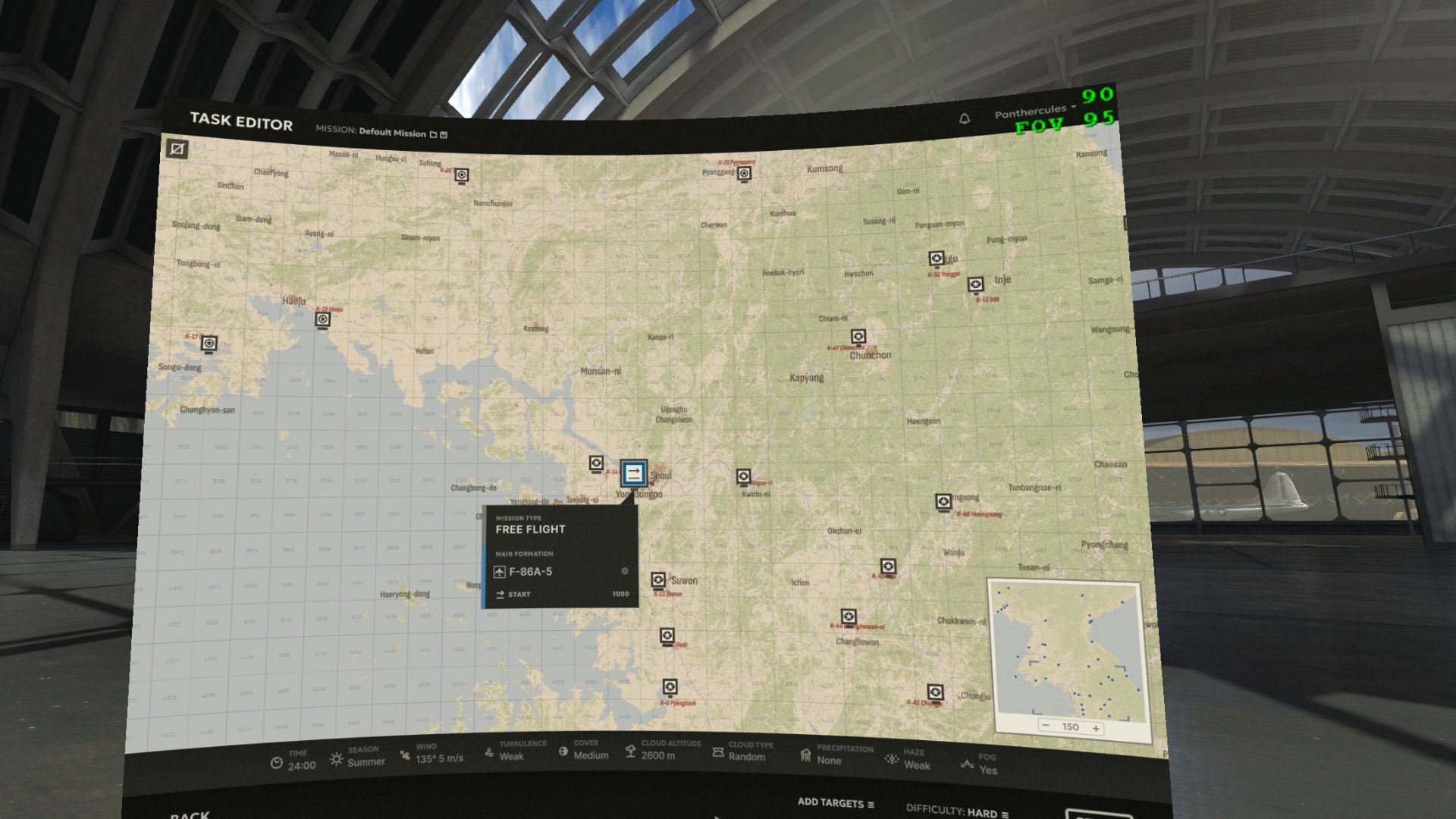Change the Cover Medium setting
Viewport: 1456px width, 819px height.
(584, 750)
